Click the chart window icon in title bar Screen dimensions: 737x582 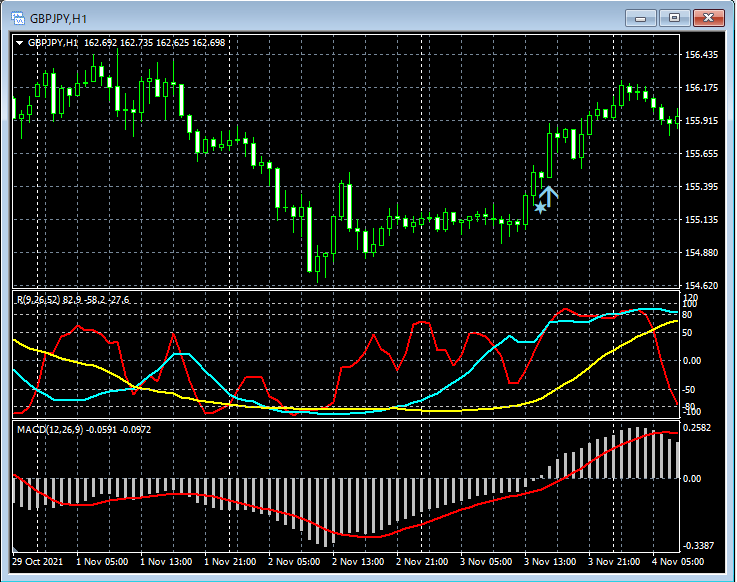18,18
